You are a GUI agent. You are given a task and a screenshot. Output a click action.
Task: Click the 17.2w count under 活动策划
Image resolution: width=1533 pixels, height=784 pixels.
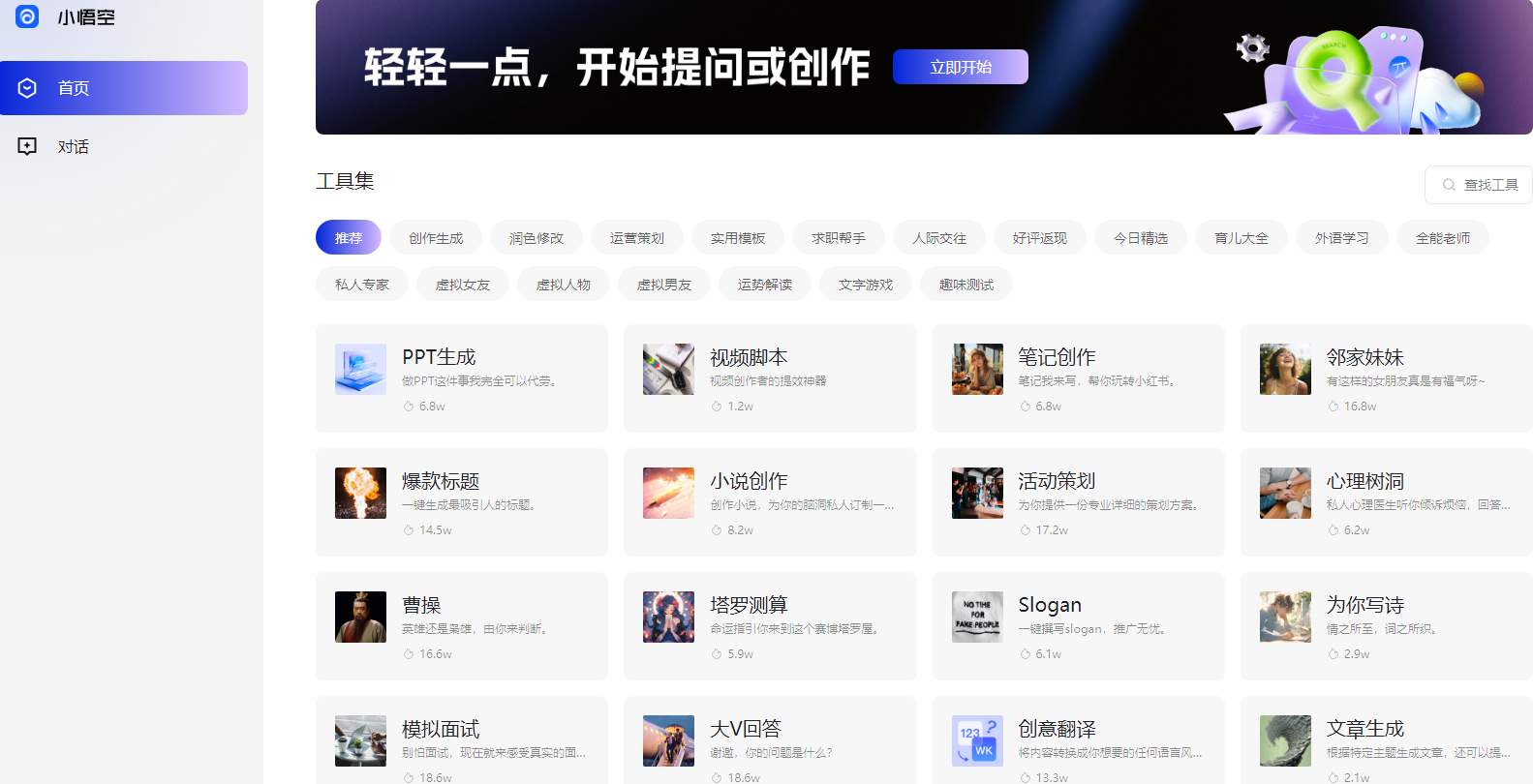(x=1052, y=530)
